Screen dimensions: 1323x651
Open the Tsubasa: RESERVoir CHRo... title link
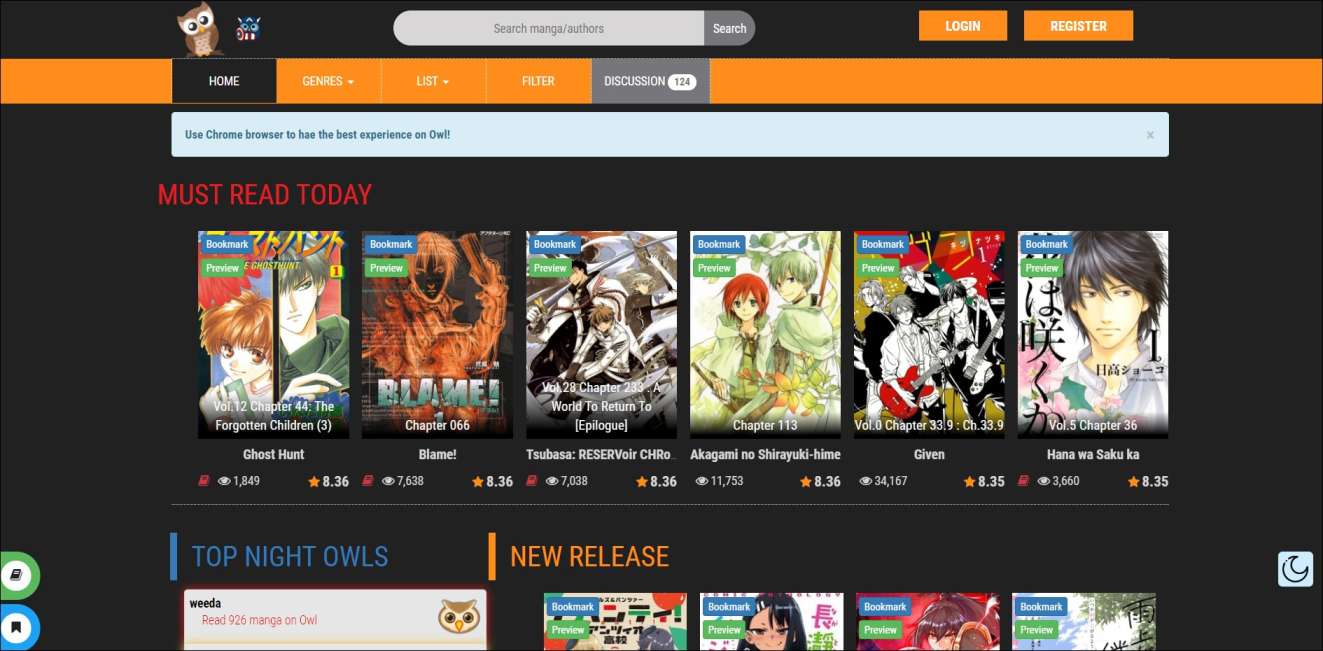601,454
